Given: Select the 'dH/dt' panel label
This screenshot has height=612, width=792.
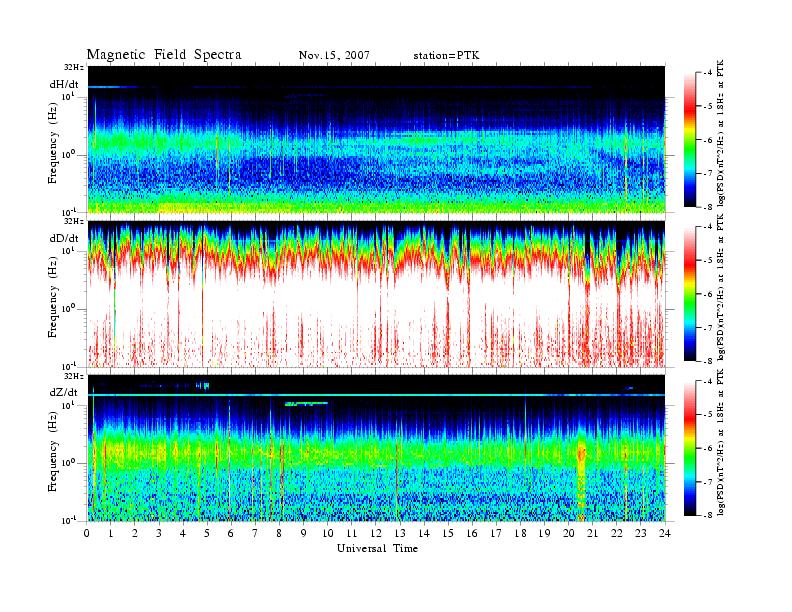Looking at the screenshot, I should pyautogui.click(x=64, y=84).
